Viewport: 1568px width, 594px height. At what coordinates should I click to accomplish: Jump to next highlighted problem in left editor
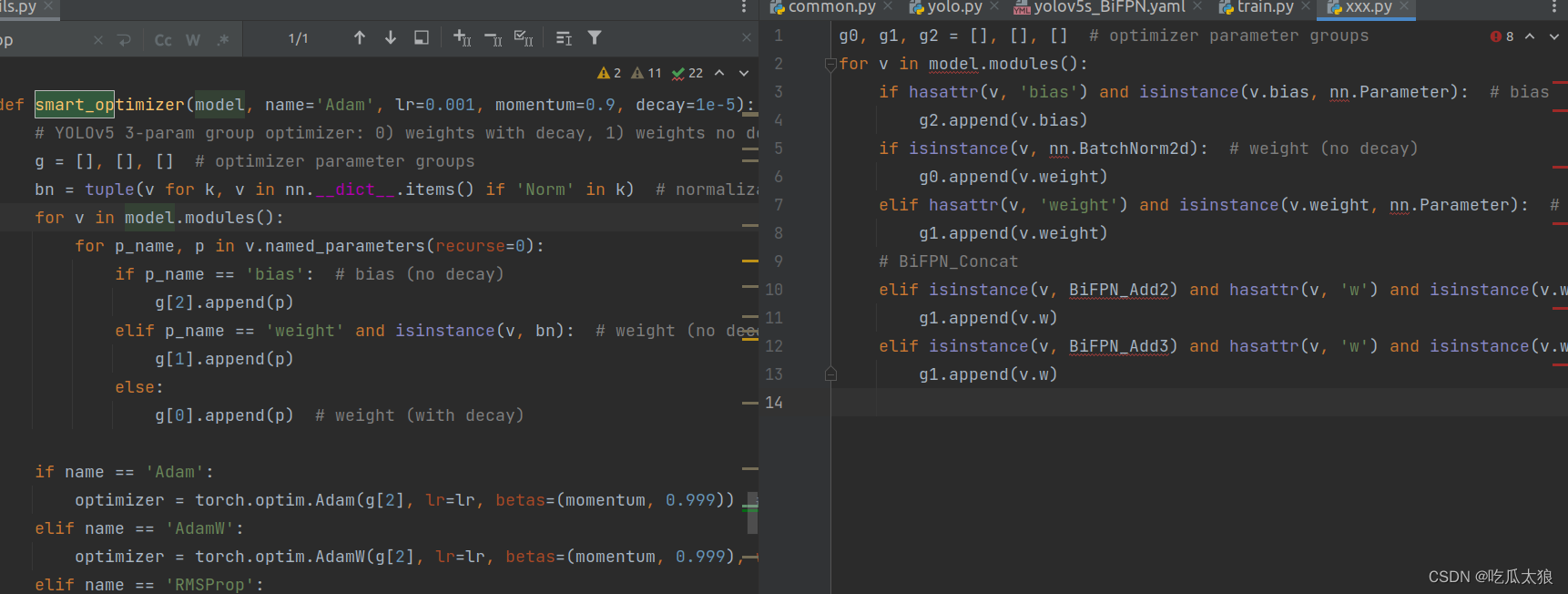click(x=744, y=73)
